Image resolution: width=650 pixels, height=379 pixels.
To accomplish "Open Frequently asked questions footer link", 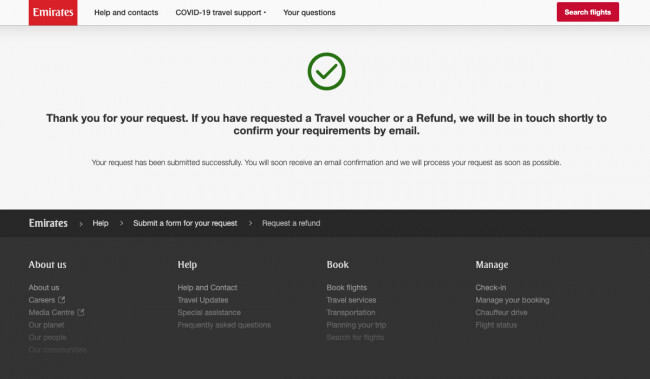I will (224, 325).
